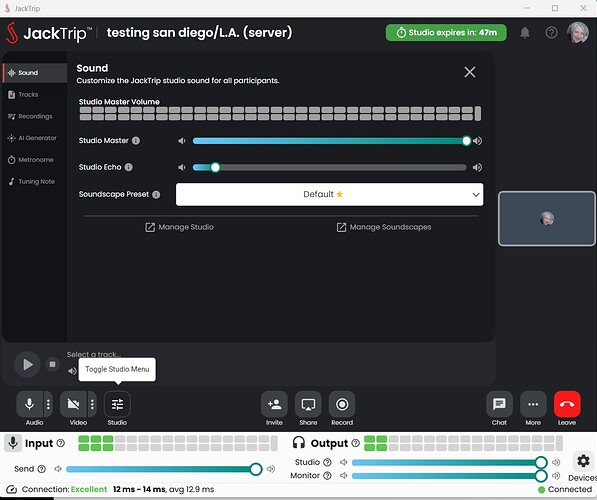Open the help question mark icon

point(551,33)
